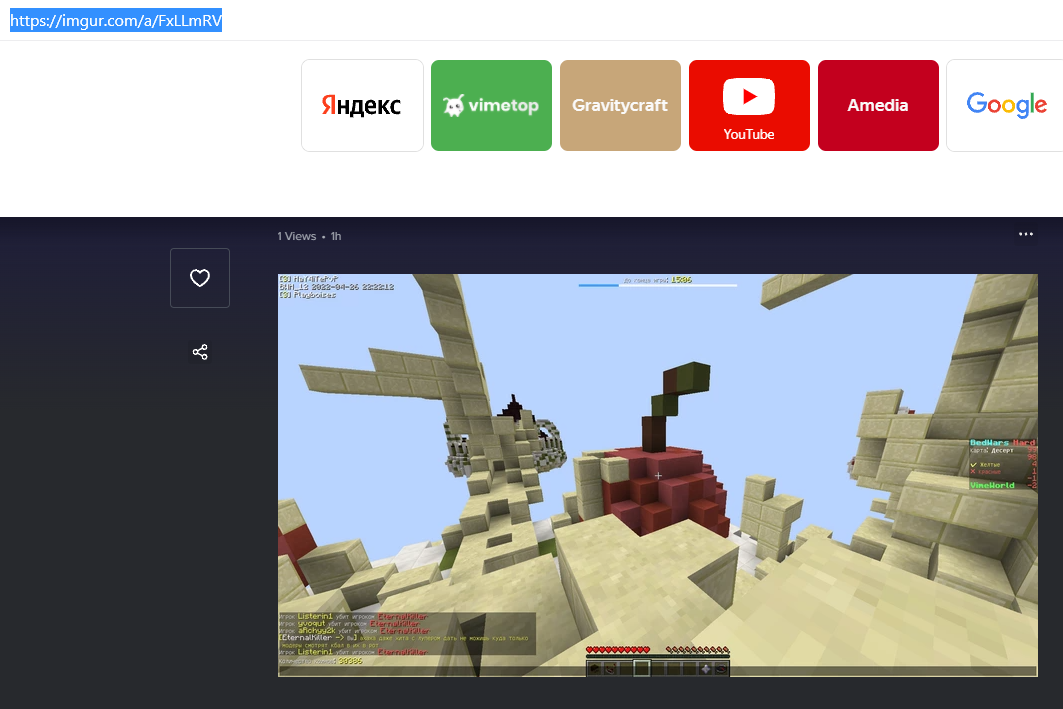The image size is (1063, 709).
Task: Click the share icon below the heart
Action: tap(200, 352)
